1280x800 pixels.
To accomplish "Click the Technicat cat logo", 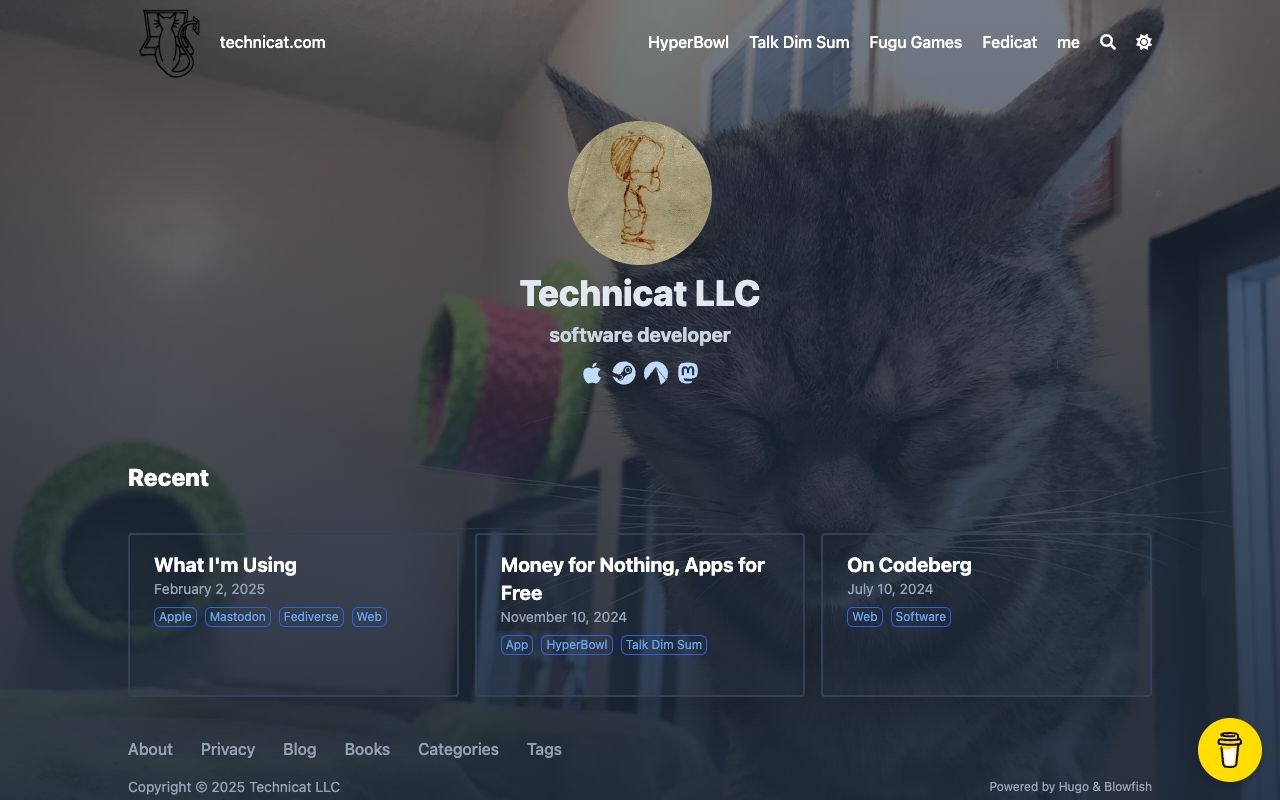I will pos(170,43).
